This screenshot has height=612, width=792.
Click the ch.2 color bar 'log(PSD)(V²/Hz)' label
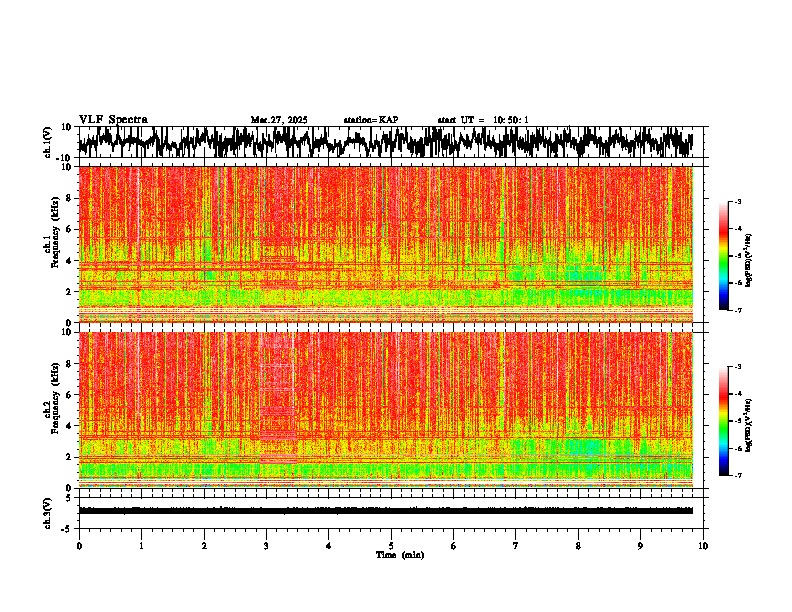pos(749,425)
